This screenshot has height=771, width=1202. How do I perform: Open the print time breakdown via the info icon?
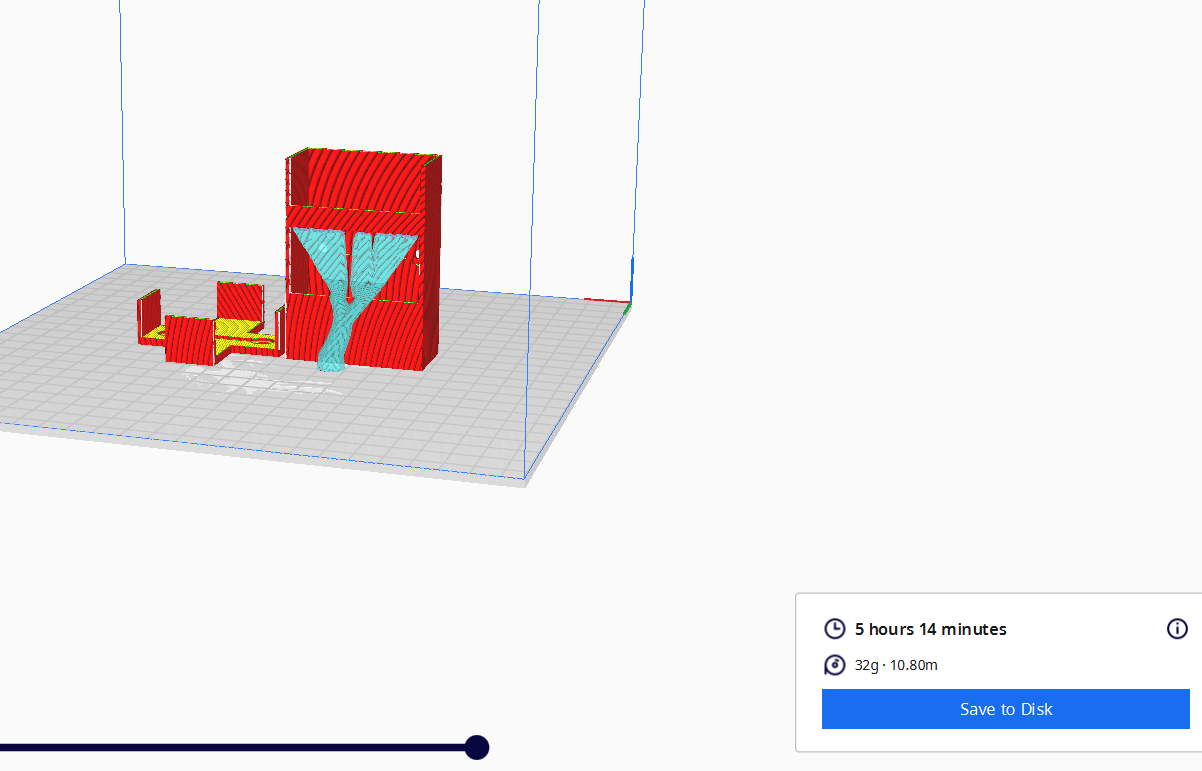pos(1177,629)
